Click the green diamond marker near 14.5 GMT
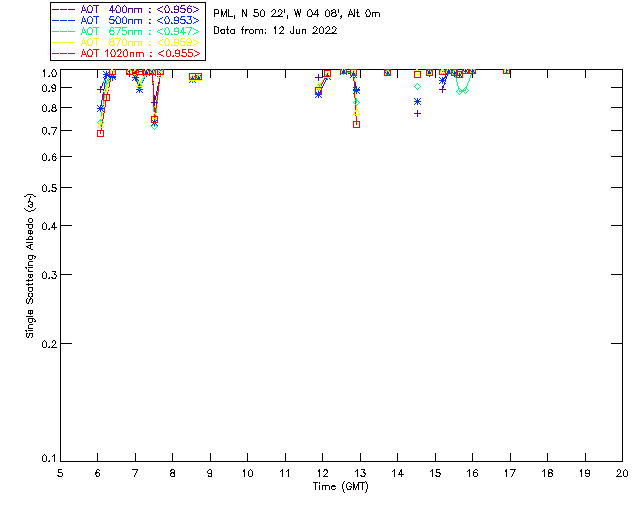The width and height of the screenshot is (640, 512). pyautogui.click(x=417, y=87)
